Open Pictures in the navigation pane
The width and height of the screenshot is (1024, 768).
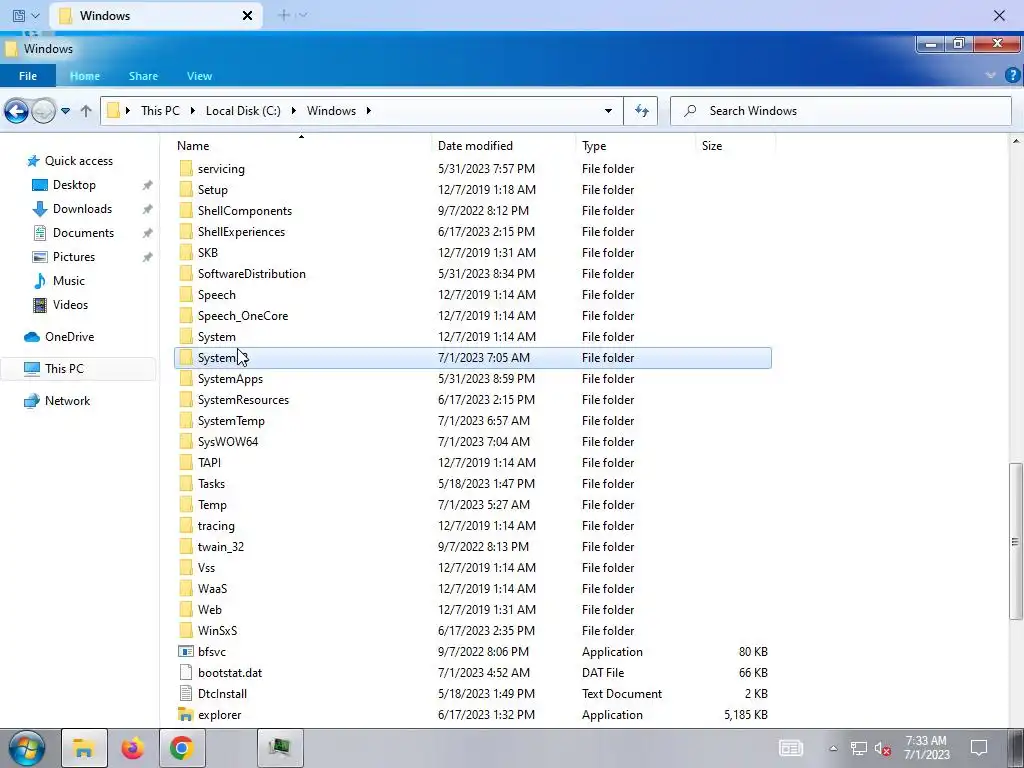(74, 257)
